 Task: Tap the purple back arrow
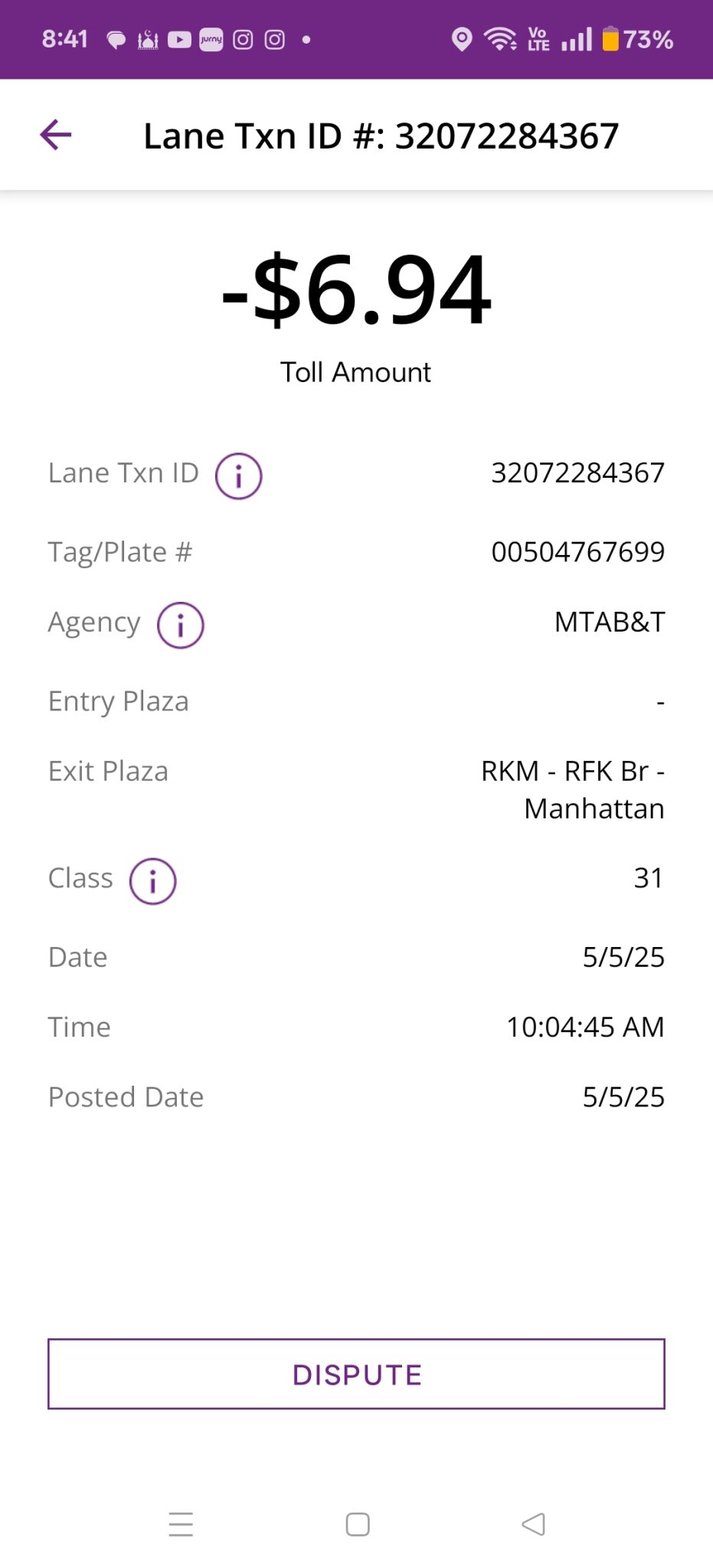click(55, 135)
